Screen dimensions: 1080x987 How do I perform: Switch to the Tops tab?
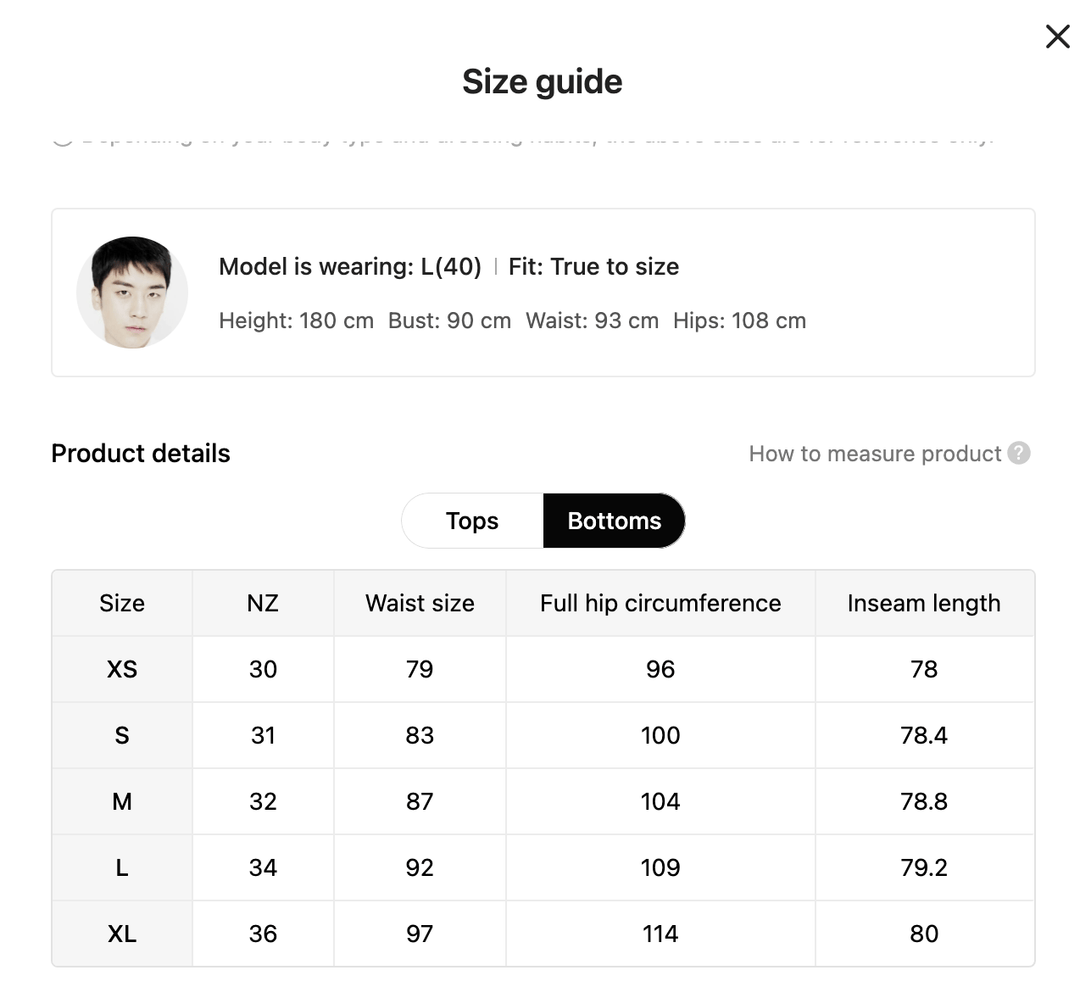[472, 521]
